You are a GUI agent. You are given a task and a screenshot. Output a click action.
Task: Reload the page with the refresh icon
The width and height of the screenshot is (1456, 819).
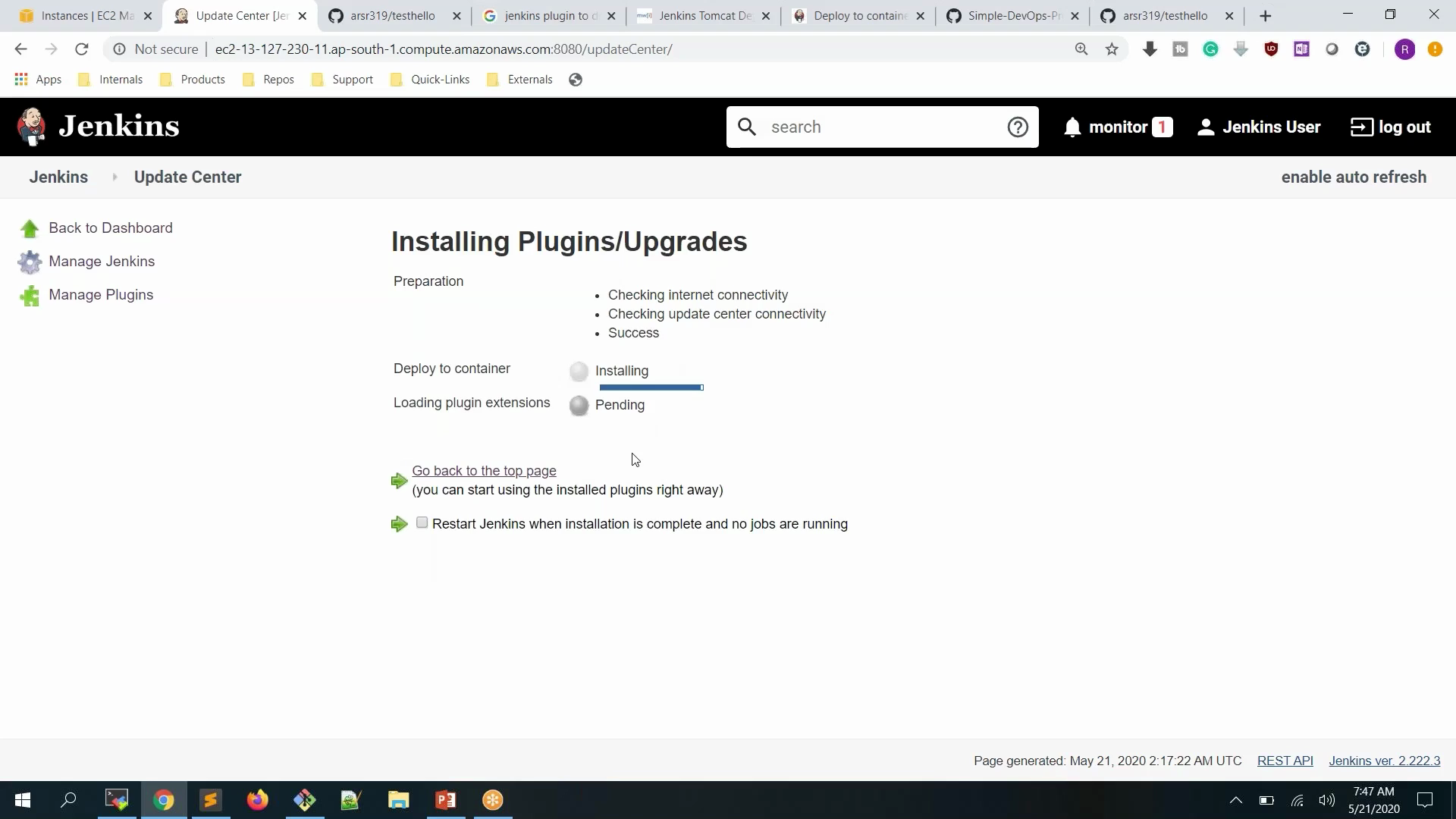pyautogui.click(x=82, y=49)
